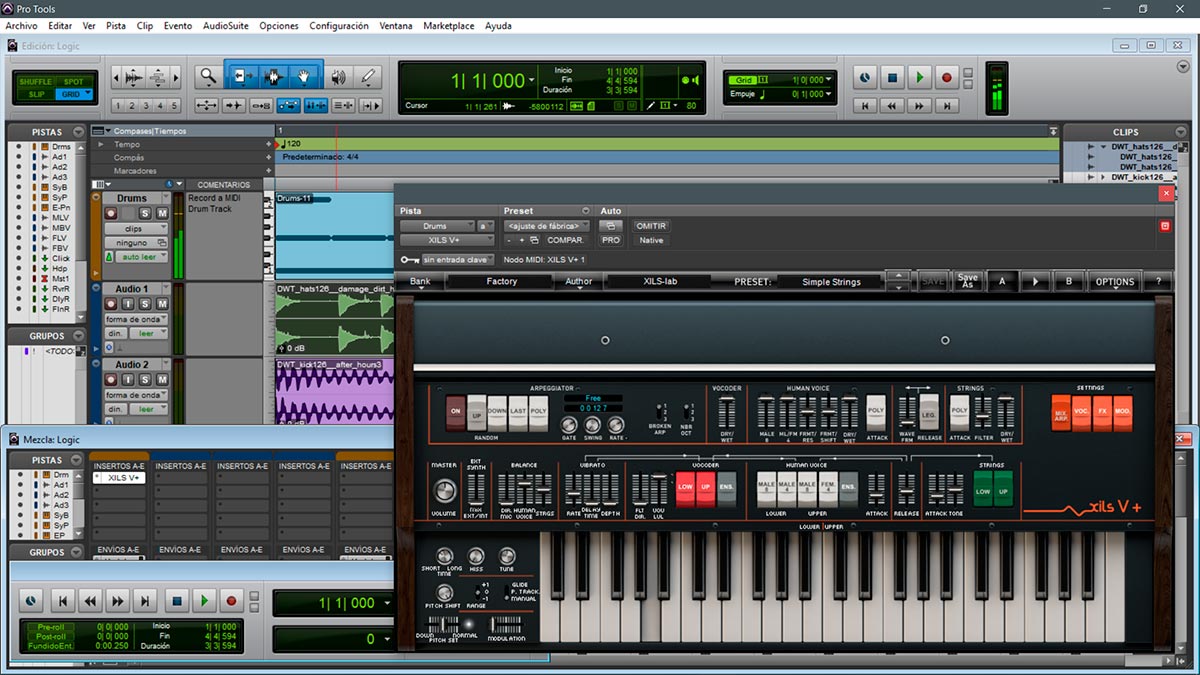This screenshot has height=675, width=1200.
Task: Click Stop in the floating Transport window
Action: [x=177, y=601]
